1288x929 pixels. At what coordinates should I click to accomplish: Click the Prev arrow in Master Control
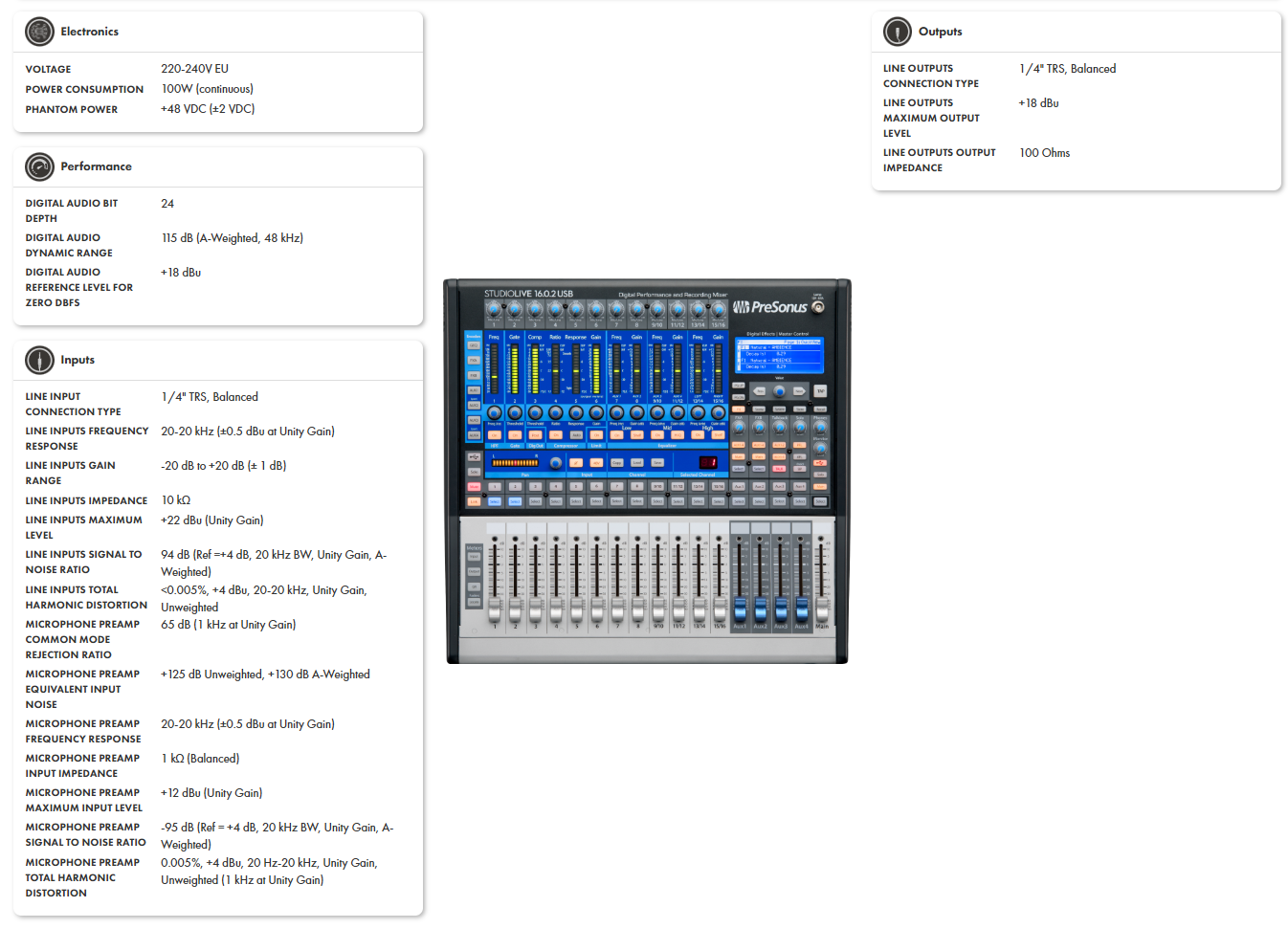(x=759, y=390)
